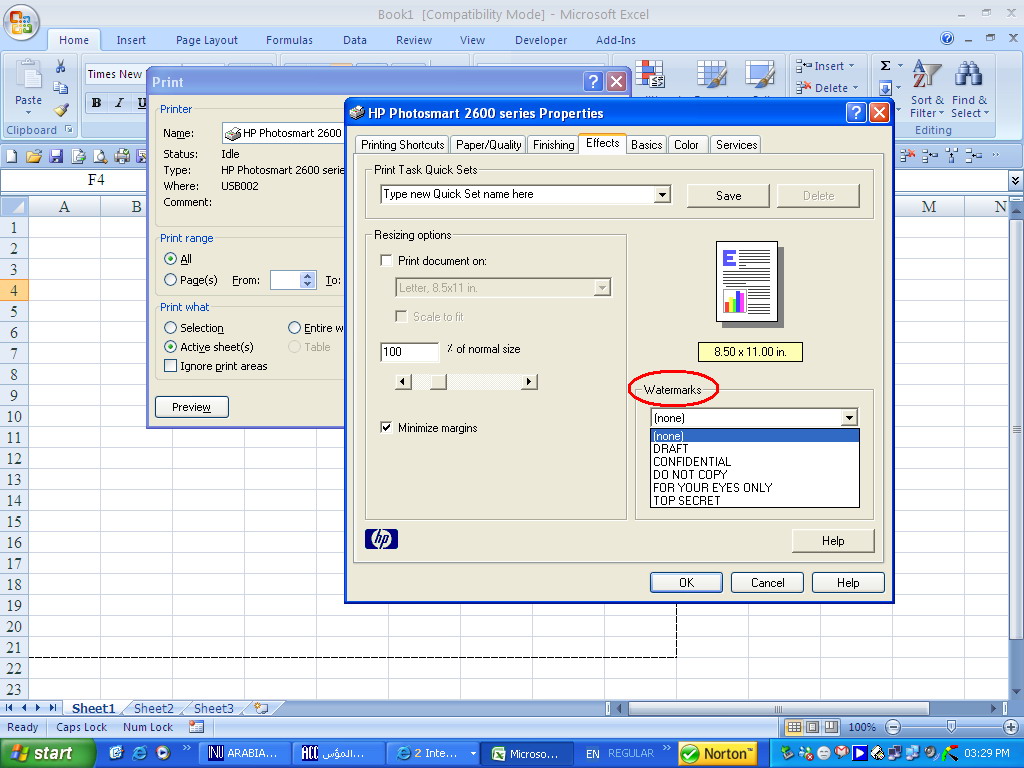1024x768 pixels.
Task: Click the Fill down arrow icon
Action: (x=886, y=88)
